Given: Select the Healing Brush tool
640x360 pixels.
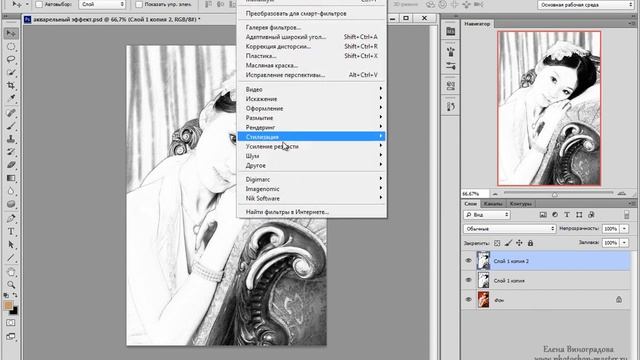Looking at the screenshot, I should point(11,113).
